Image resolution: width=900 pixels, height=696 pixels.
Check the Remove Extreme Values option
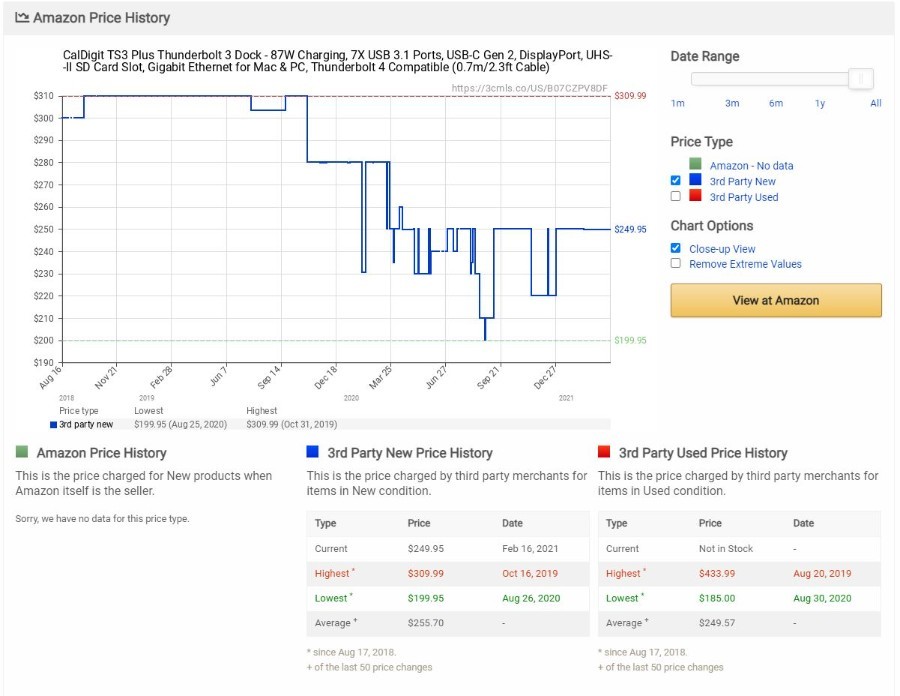tap(676, 263)
